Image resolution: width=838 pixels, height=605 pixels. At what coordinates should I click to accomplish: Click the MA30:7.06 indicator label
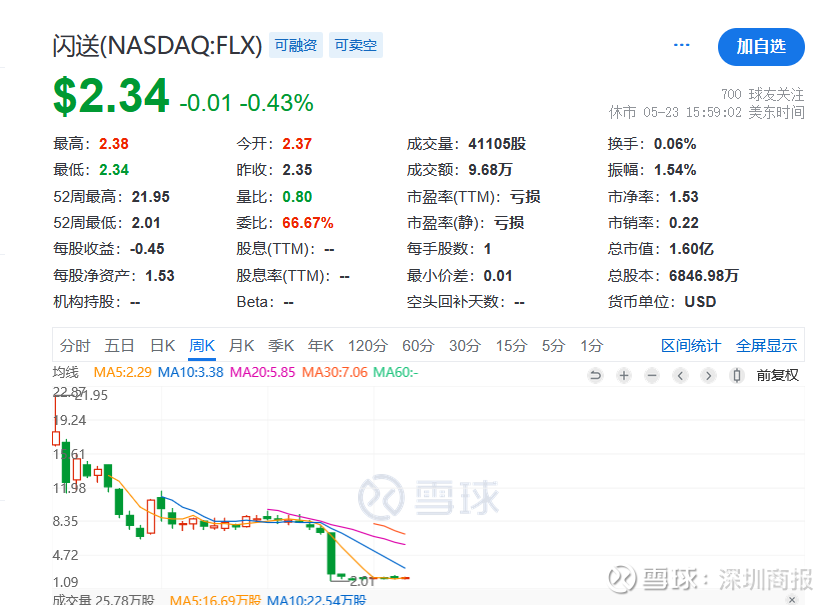pos(335,372)
